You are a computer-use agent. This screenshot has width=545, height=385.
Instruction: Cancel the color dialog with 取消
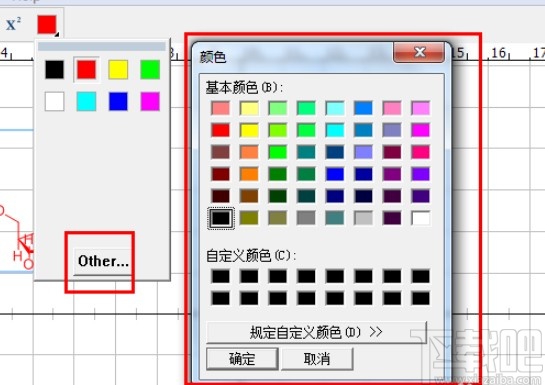click(317, 359)
